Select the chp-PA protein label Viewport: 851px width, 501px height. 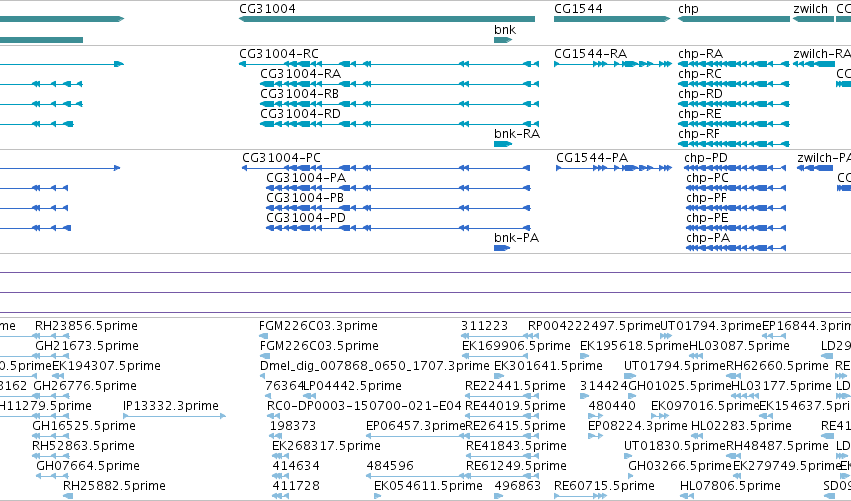pyautogui.click(x=708, y=238)
